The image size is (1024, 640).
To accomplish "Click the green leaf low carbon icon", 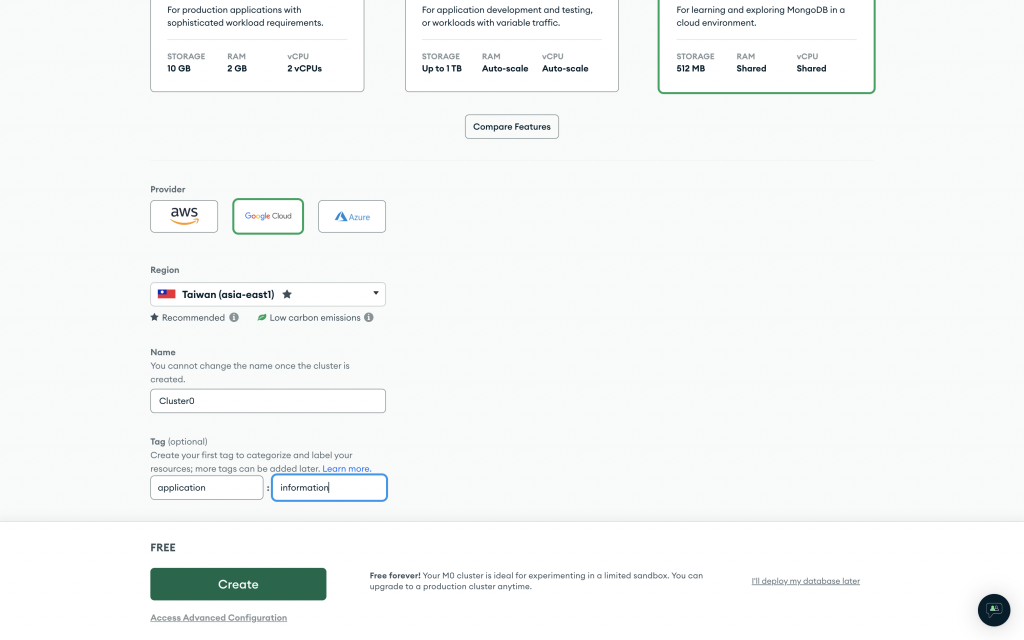I will pos(262,317).
